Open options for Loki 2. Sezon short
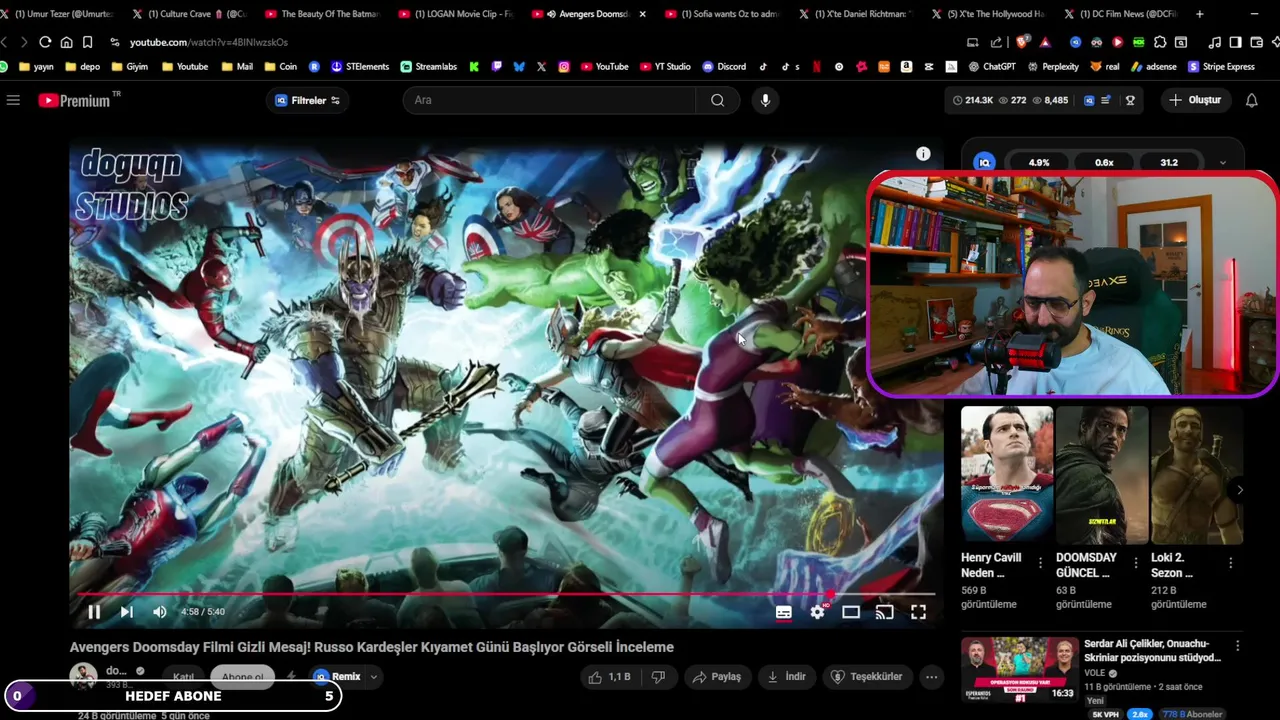The height and width of the screenshot is (720, 1280). click(1230, 563)
